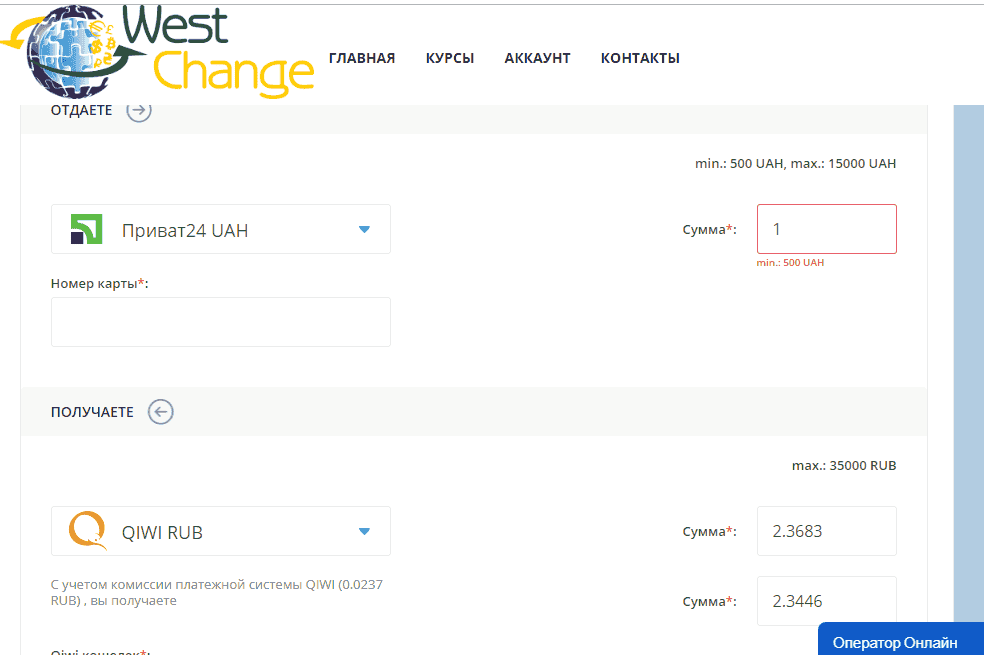The image size is (984, 655).
Task: Click the orange QIWI logo icon
Action: (x=87, y=531)
